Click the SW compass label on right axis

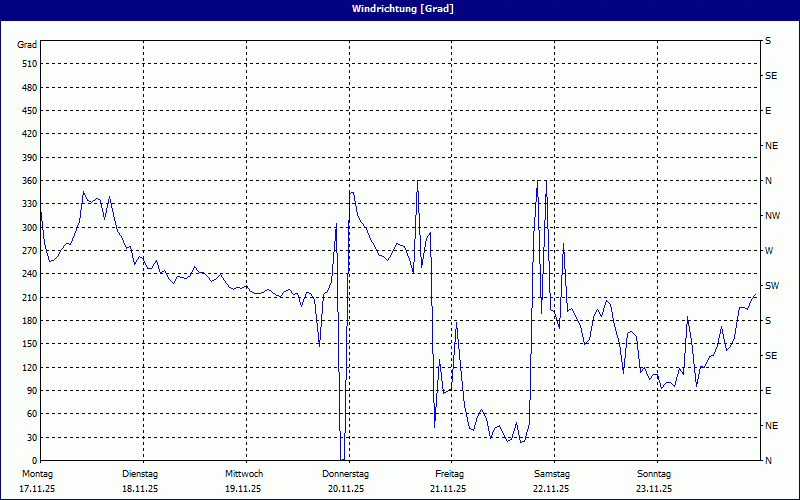point(771,286)
